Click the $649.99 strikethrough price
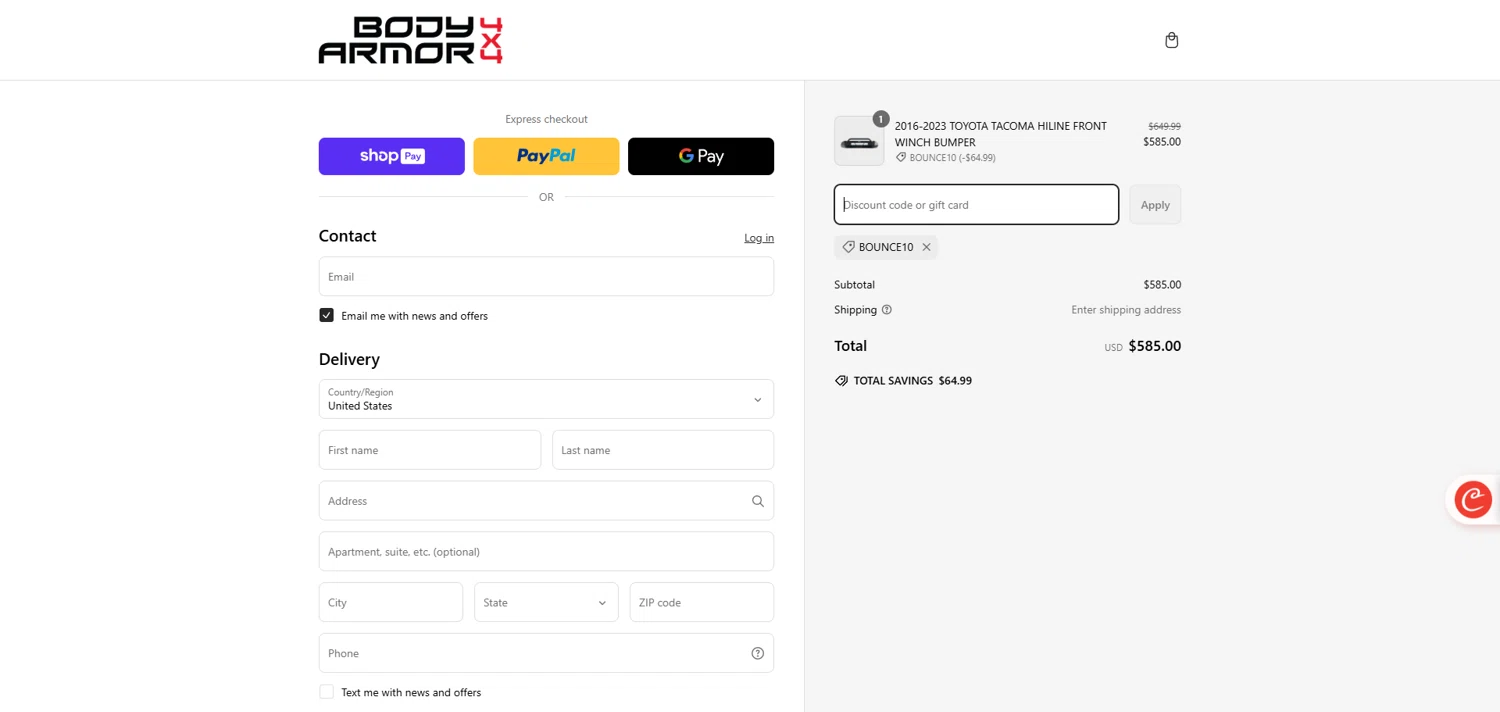The width and height of the screenshot is (1500, 712). (1164, 126)
